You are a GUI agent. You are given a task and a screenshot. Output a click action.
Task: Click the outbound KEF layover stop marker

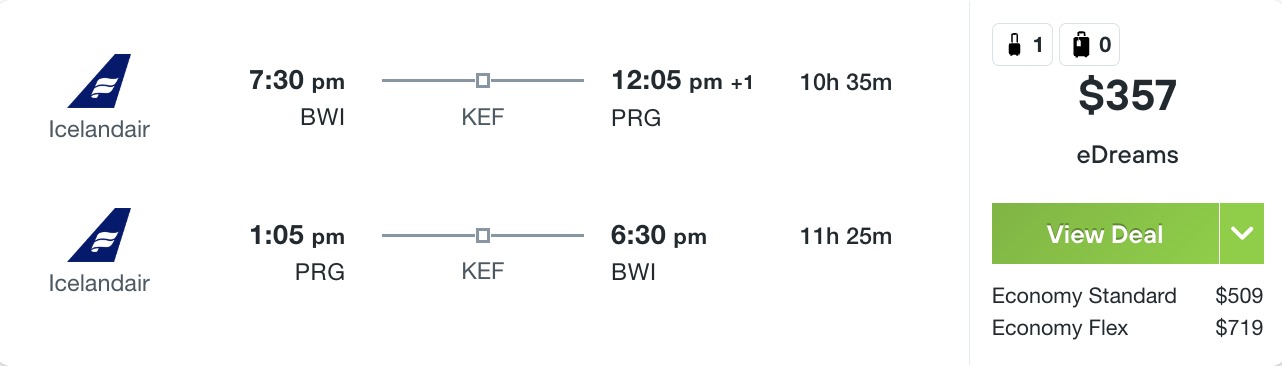(483, 80)
